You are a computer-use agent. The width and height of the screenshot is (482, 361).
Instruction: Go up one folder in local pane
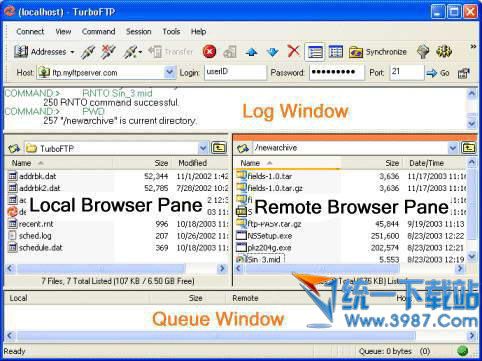(219, 148)
